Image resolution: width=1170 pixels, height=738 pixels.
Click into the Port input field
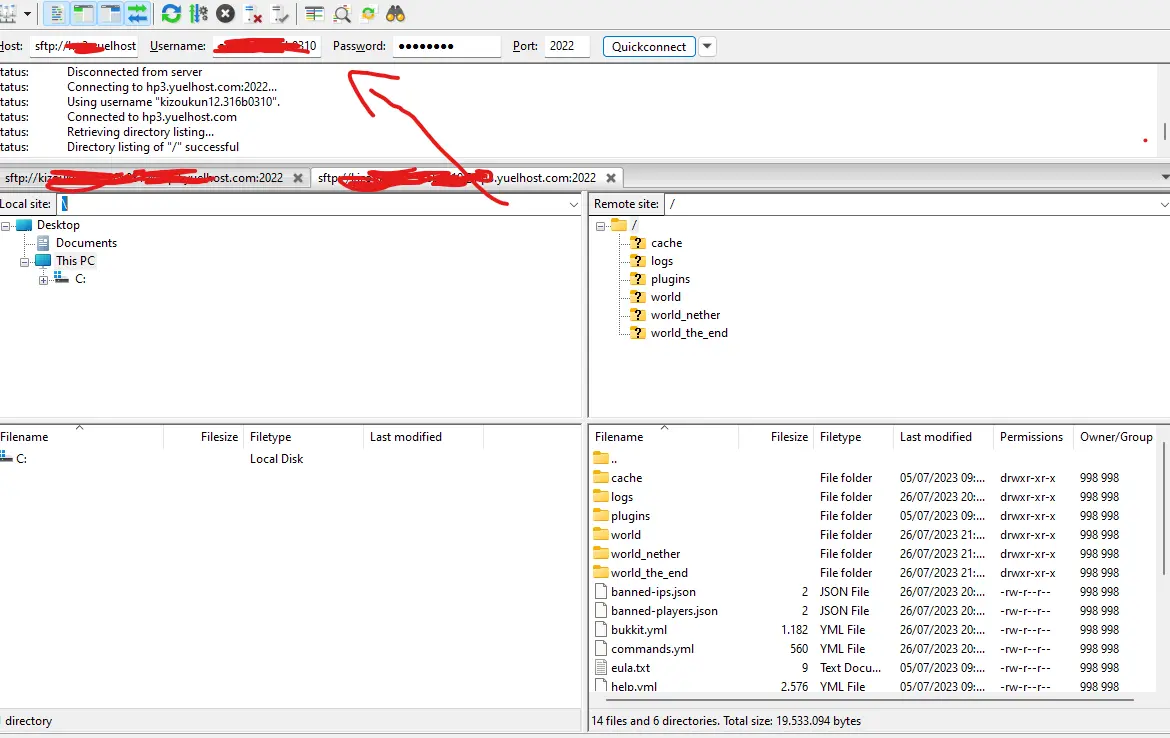click(x=566, y=46)
